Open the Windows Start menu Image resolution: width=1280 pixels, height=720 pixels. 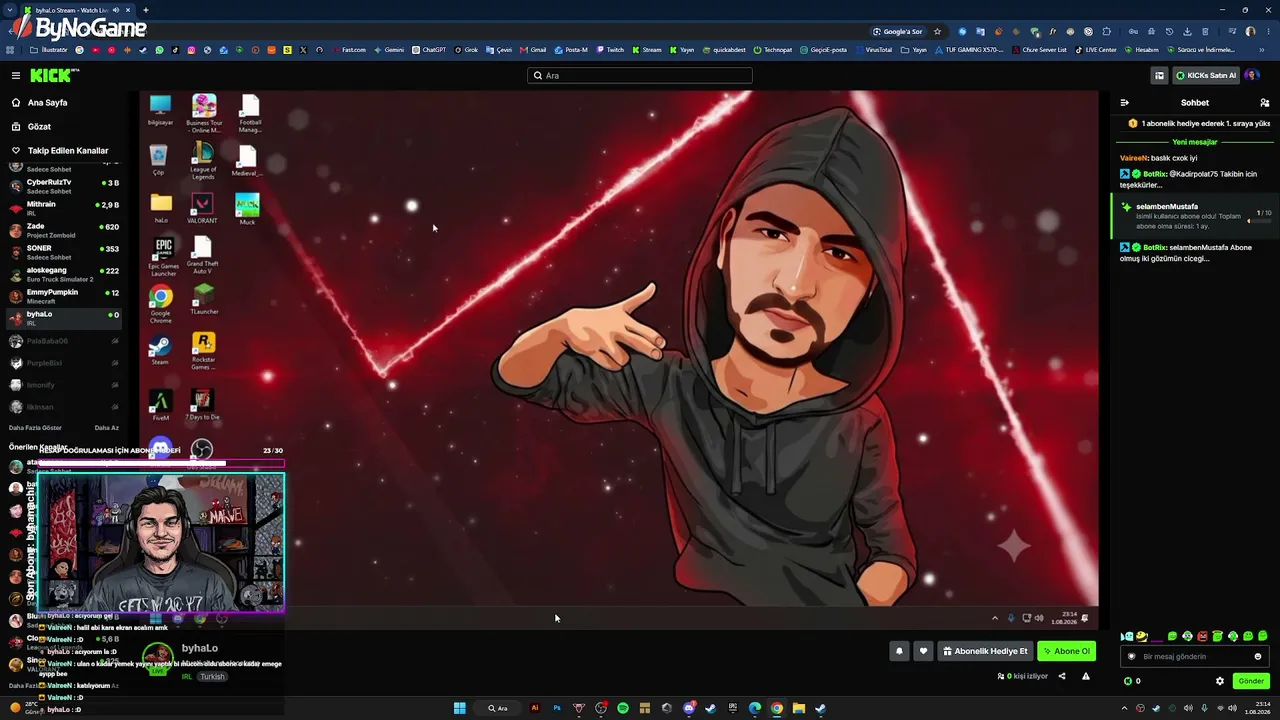[460, 708]
